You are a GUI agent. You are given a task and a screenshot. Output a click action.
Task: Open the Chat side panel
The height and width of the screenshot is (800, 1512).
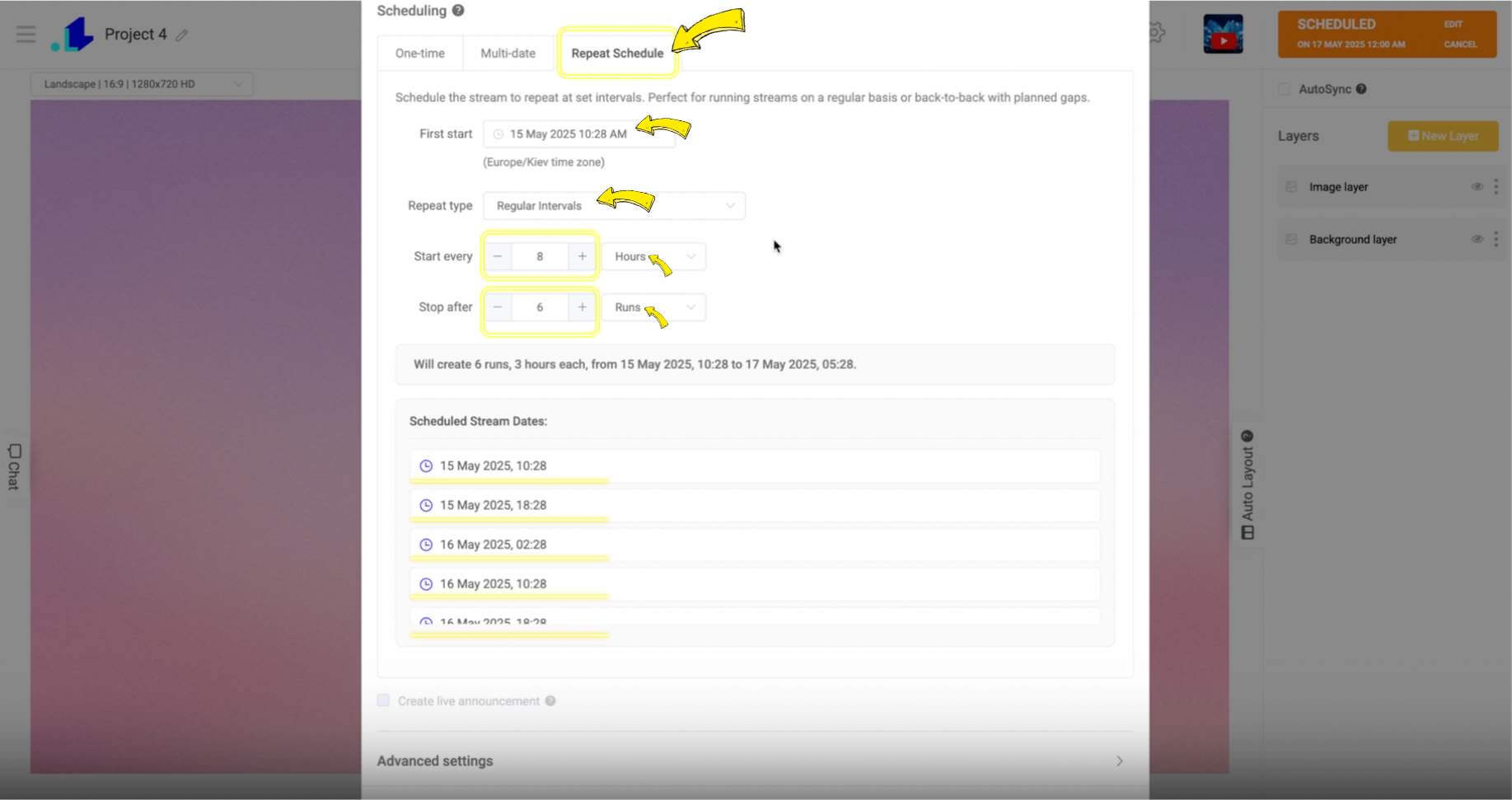(14, 466)
